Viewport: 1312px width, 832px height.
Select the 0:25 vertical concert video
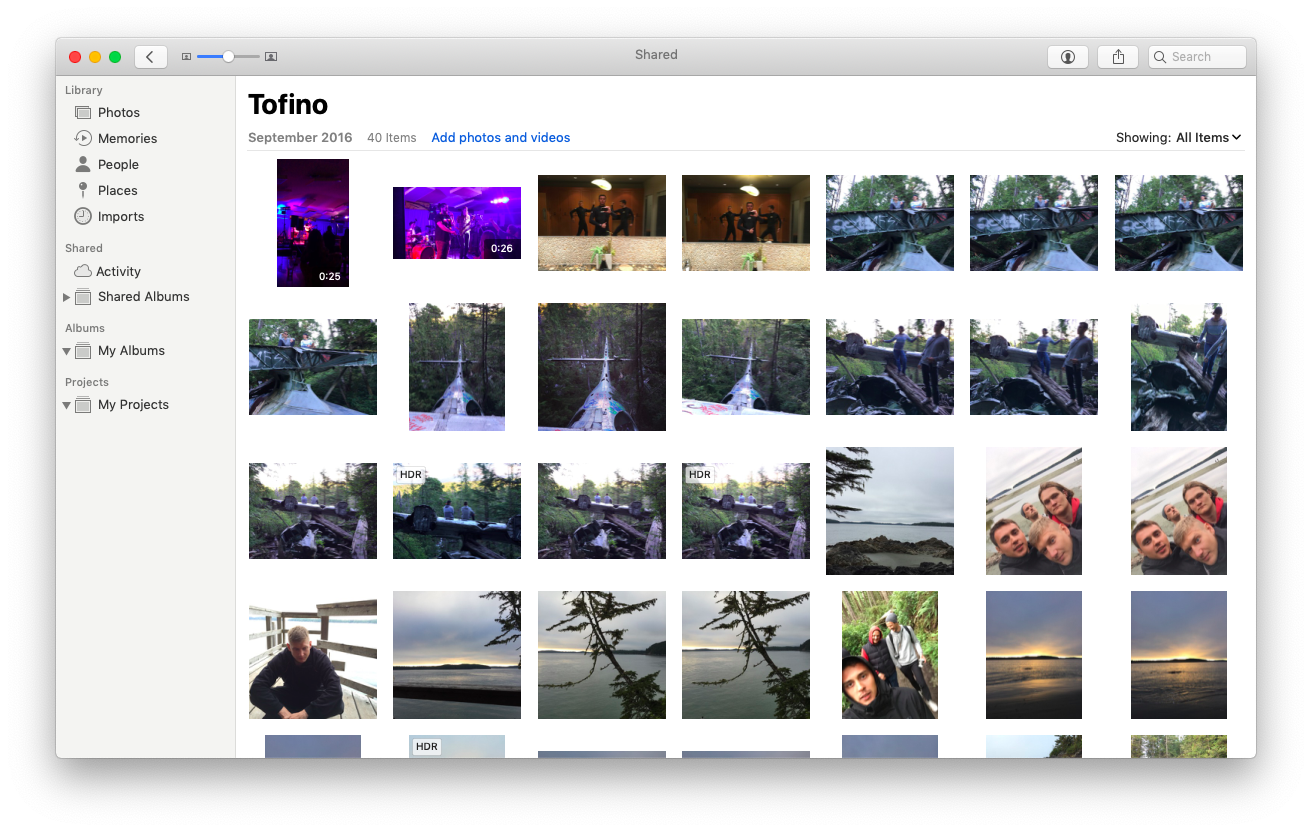click(313, 223)
